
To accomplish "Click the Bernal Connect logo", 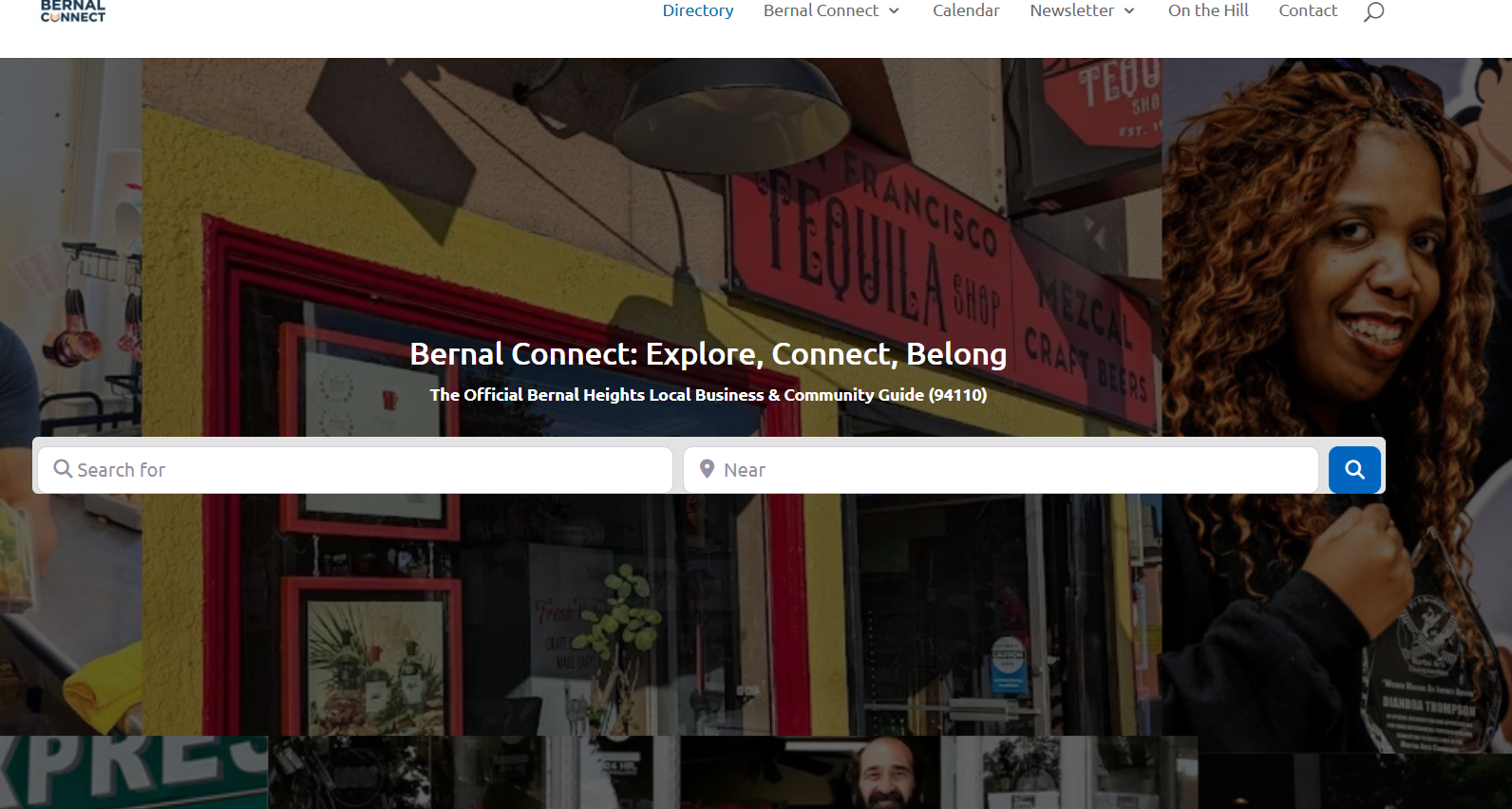I will [x=73, y=11].
